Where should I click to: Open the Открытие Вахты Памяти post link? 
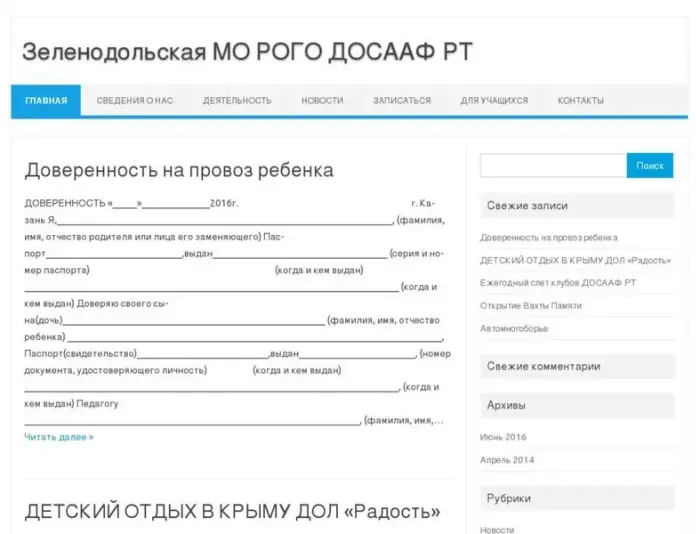click(x=530, y=305)
